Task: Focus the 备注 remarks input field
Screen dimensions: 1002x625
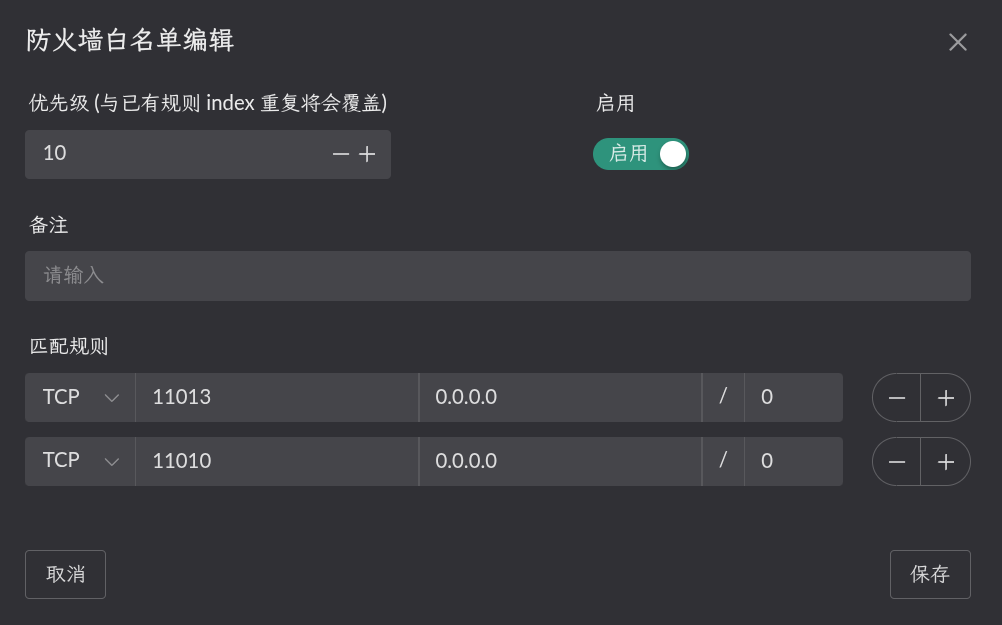Action: (x=497, y=276)
